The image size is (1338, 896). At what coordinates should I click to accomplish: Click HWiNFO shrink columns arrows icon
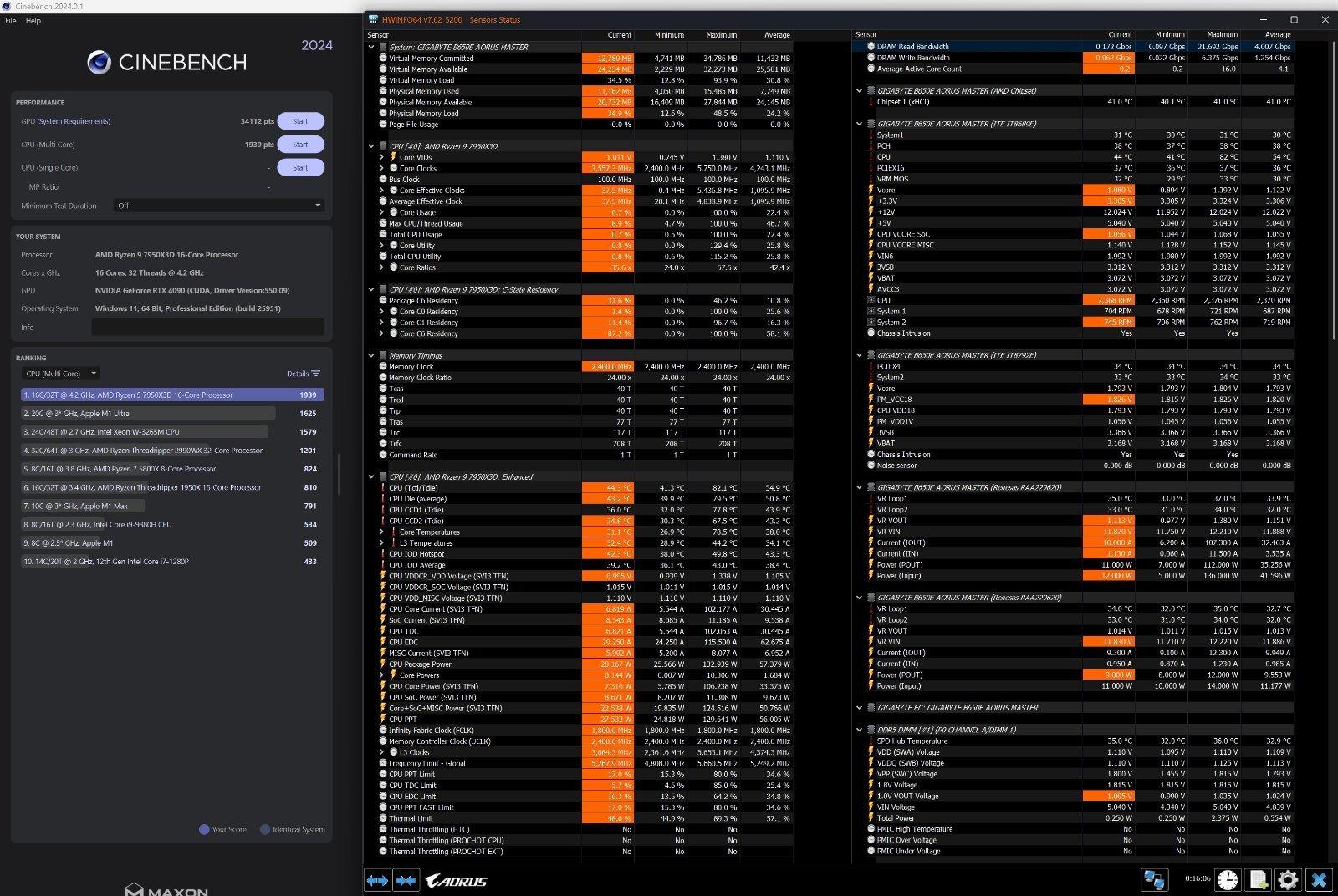(406, 880)
